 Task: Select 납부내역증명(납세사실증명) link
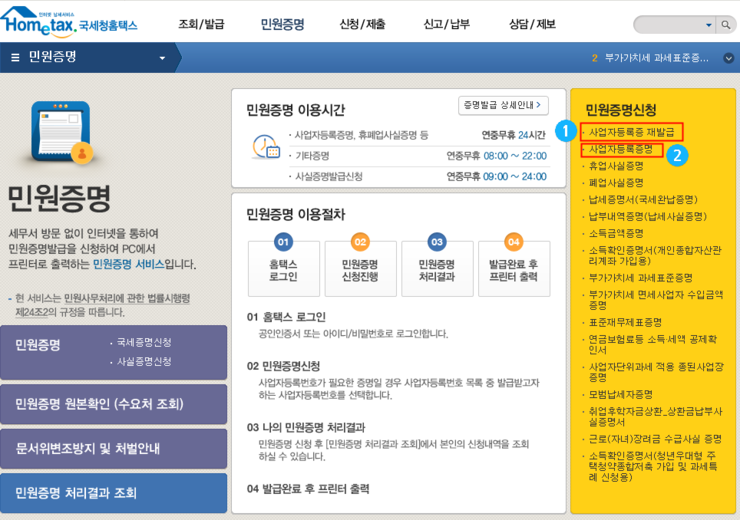648,217
